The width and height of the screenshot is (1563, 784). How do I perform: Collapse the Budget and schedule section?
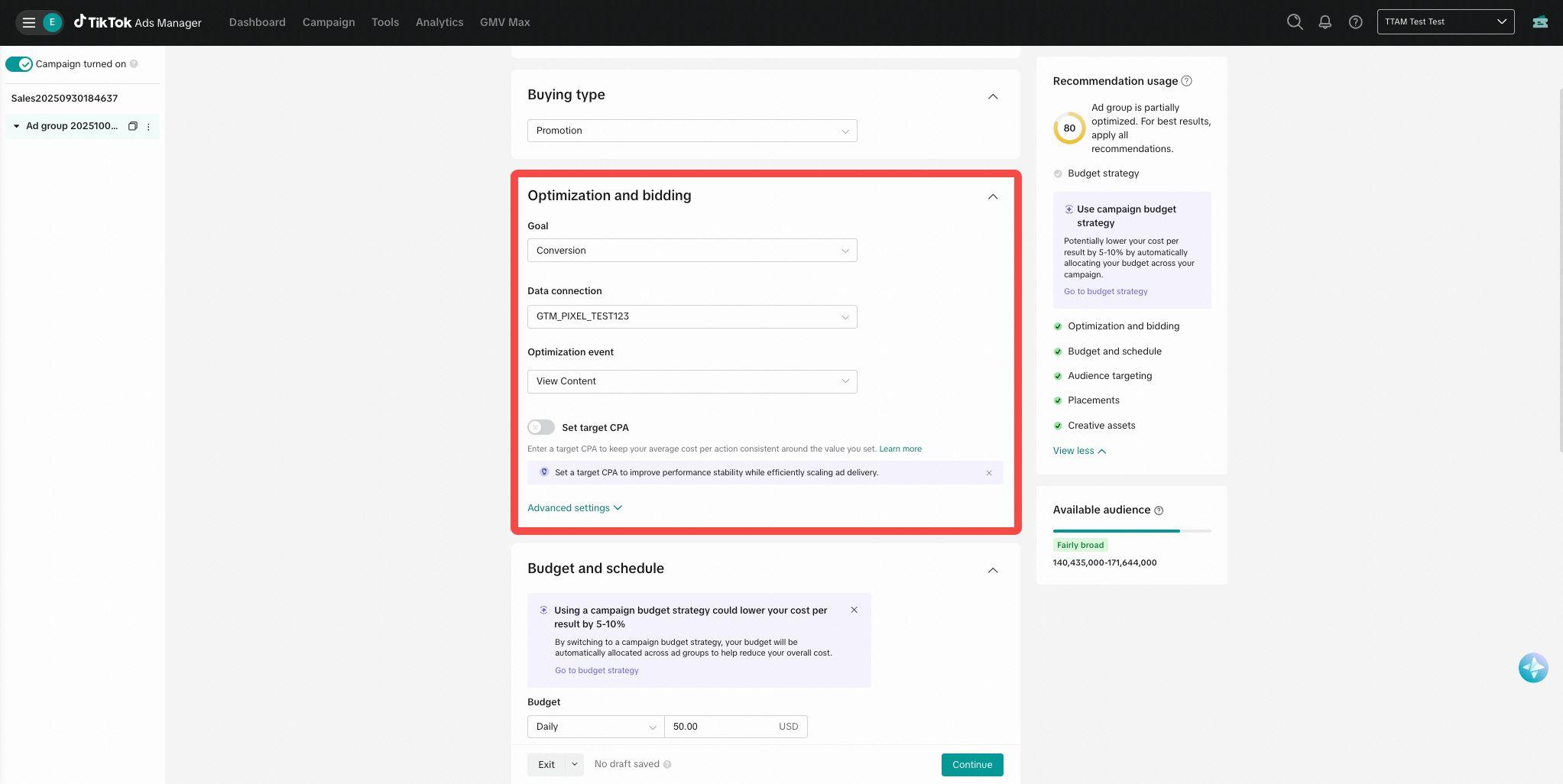coord(992,570)
